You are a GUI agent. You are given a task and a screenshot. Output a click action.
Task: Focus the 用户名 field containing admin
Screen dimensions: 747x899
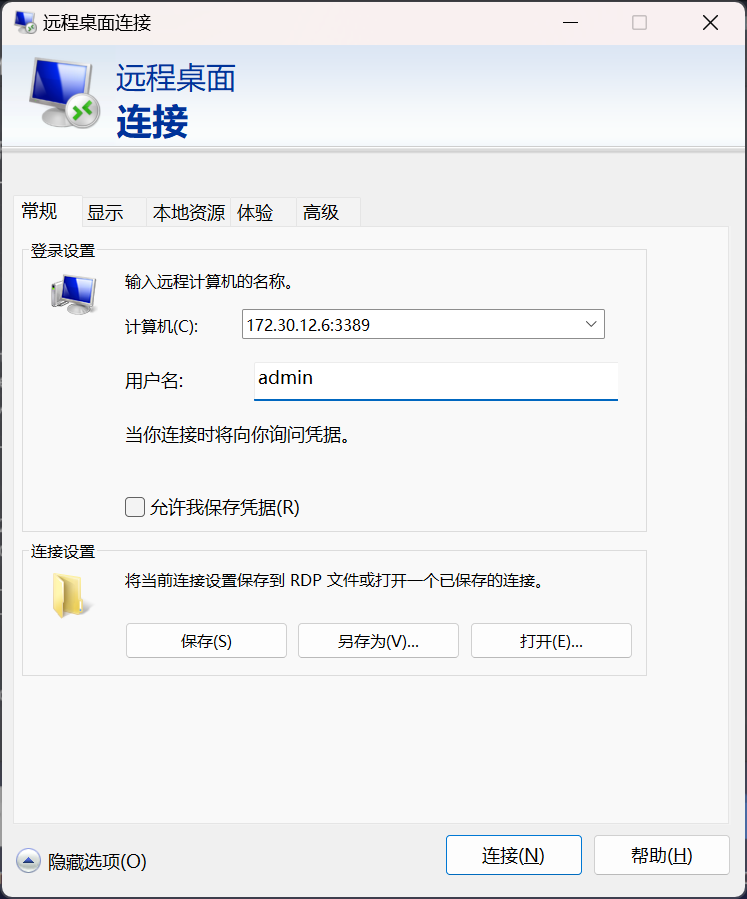[x=436, y=380]
